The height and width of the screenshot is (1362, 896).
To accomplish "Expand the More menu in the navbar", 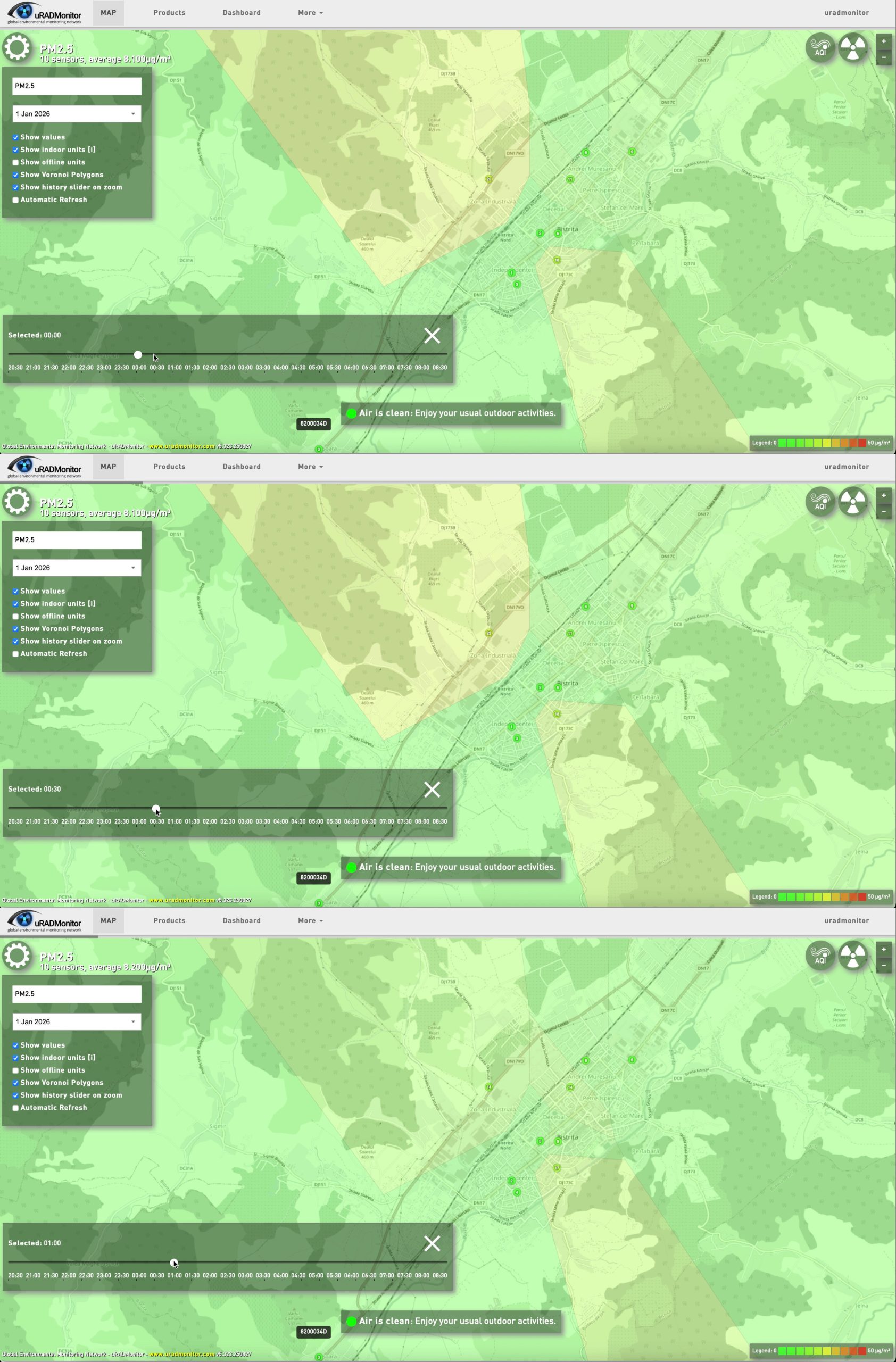I will [x=310, y=13].
